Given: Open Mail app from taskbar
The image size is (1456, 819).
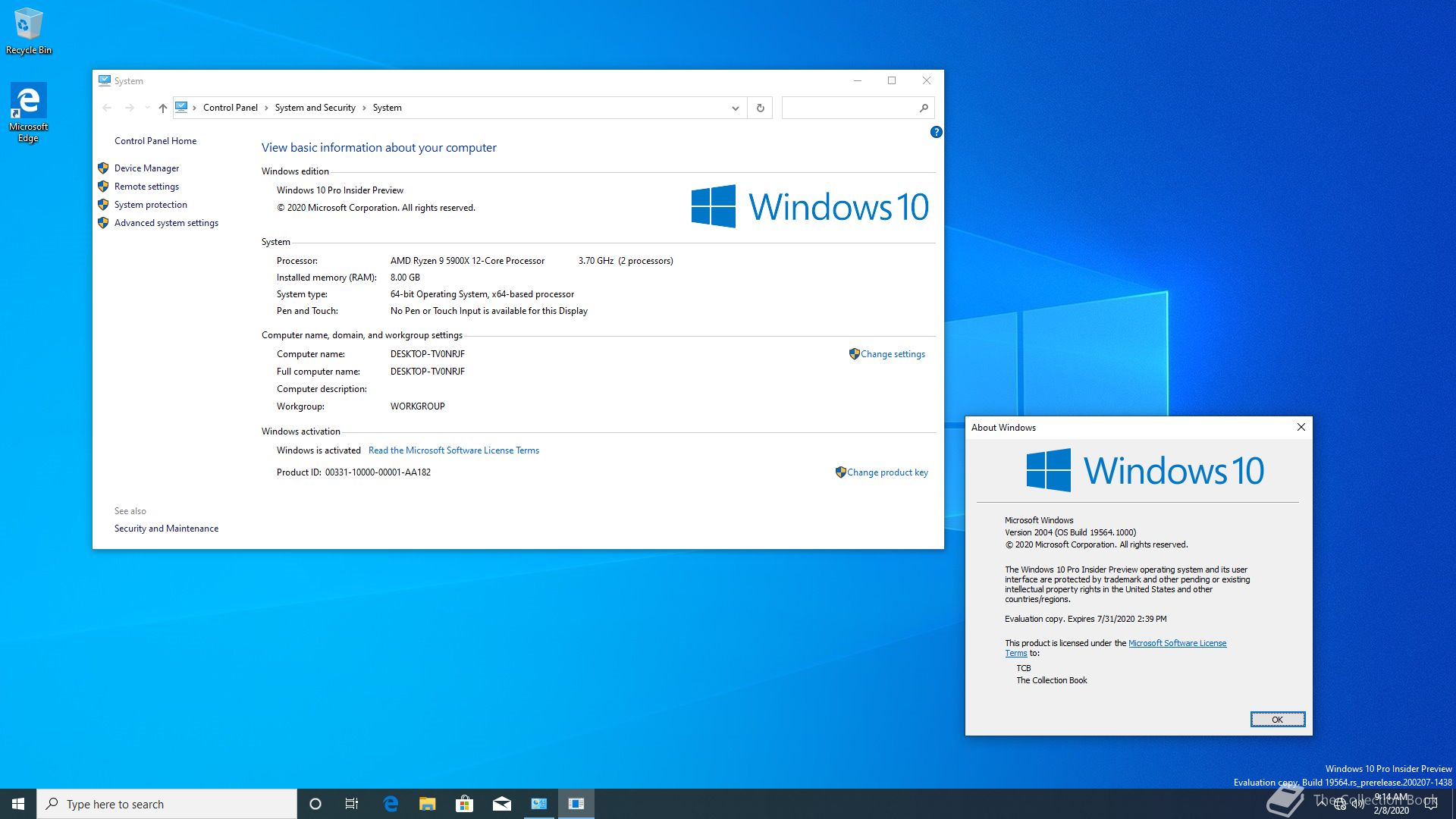Looking at the screenshot, I should (x=501, y=804).
